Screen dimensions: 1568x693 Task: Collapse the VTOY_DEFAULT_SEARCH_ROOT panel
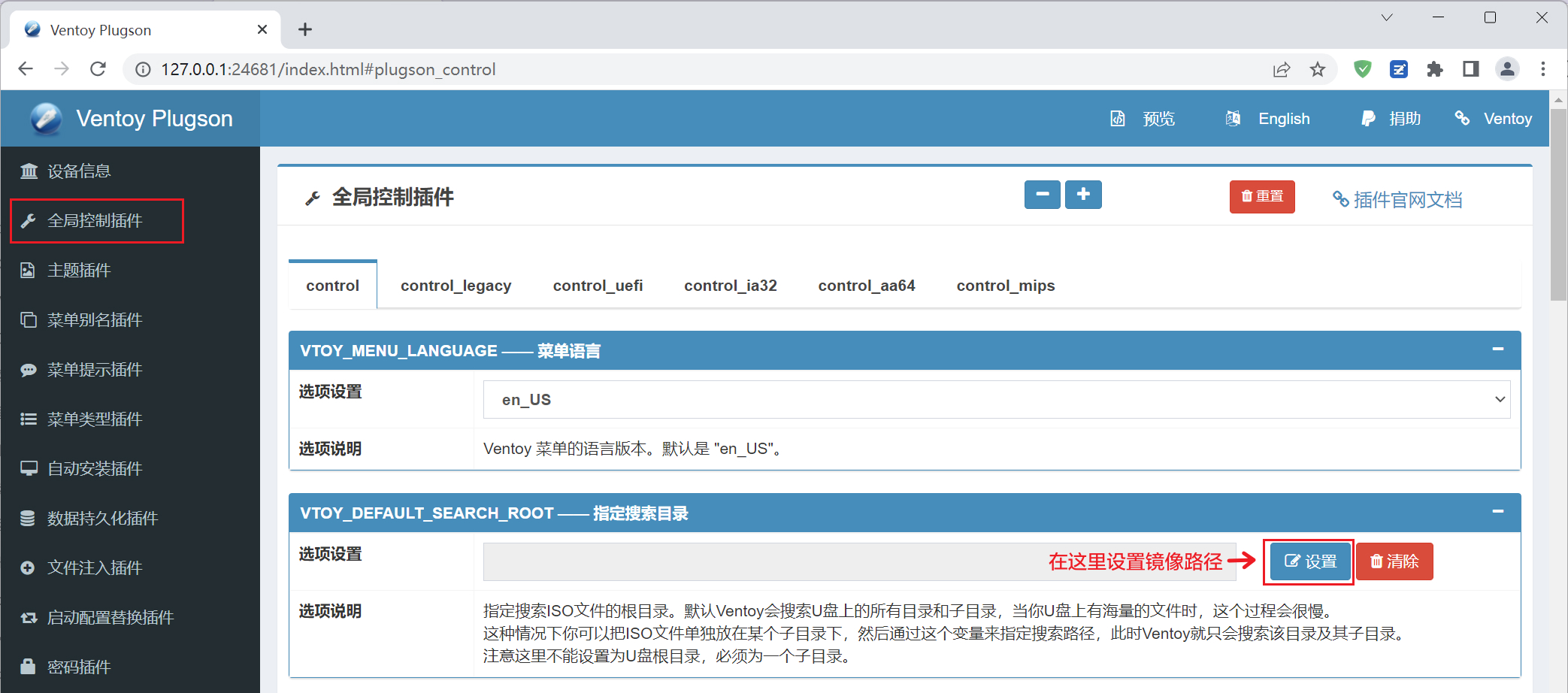coord(1498,511)
